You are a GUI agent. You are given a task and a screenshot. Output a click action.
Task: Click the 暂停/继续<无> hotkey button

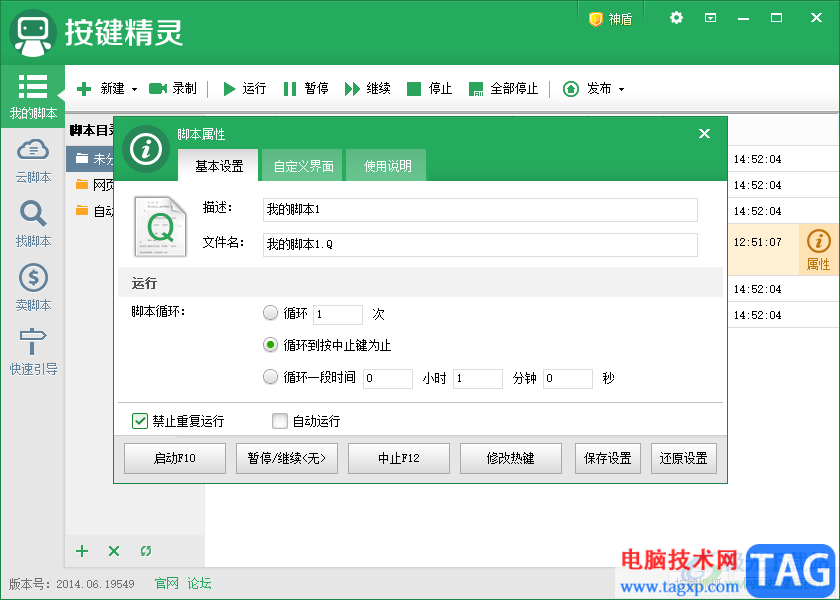(287, 458)
